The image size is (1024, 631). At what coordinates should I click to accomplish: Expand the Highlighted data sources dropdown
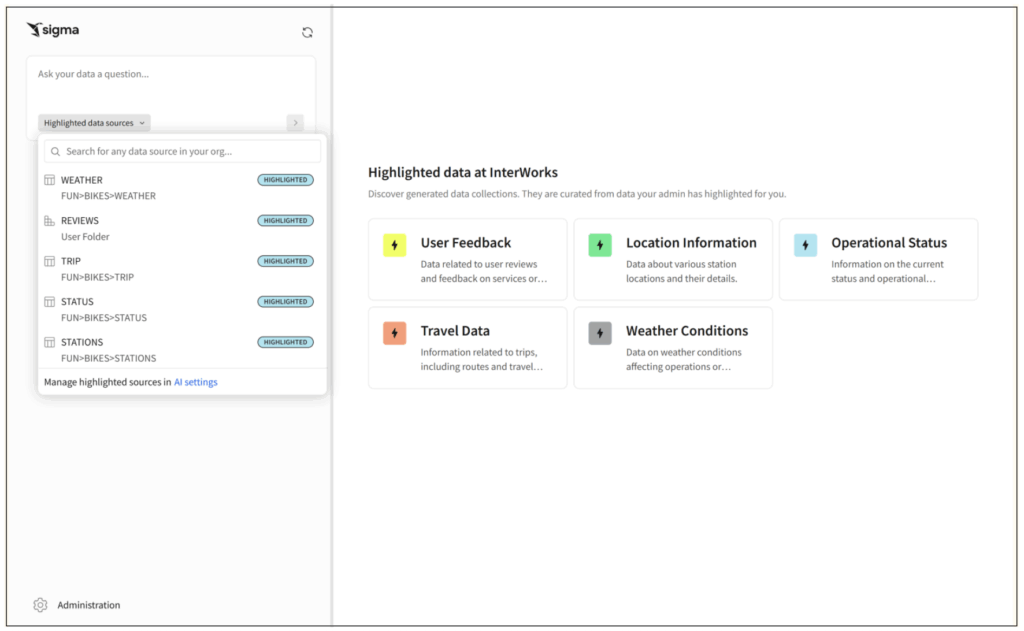[95, 123]
